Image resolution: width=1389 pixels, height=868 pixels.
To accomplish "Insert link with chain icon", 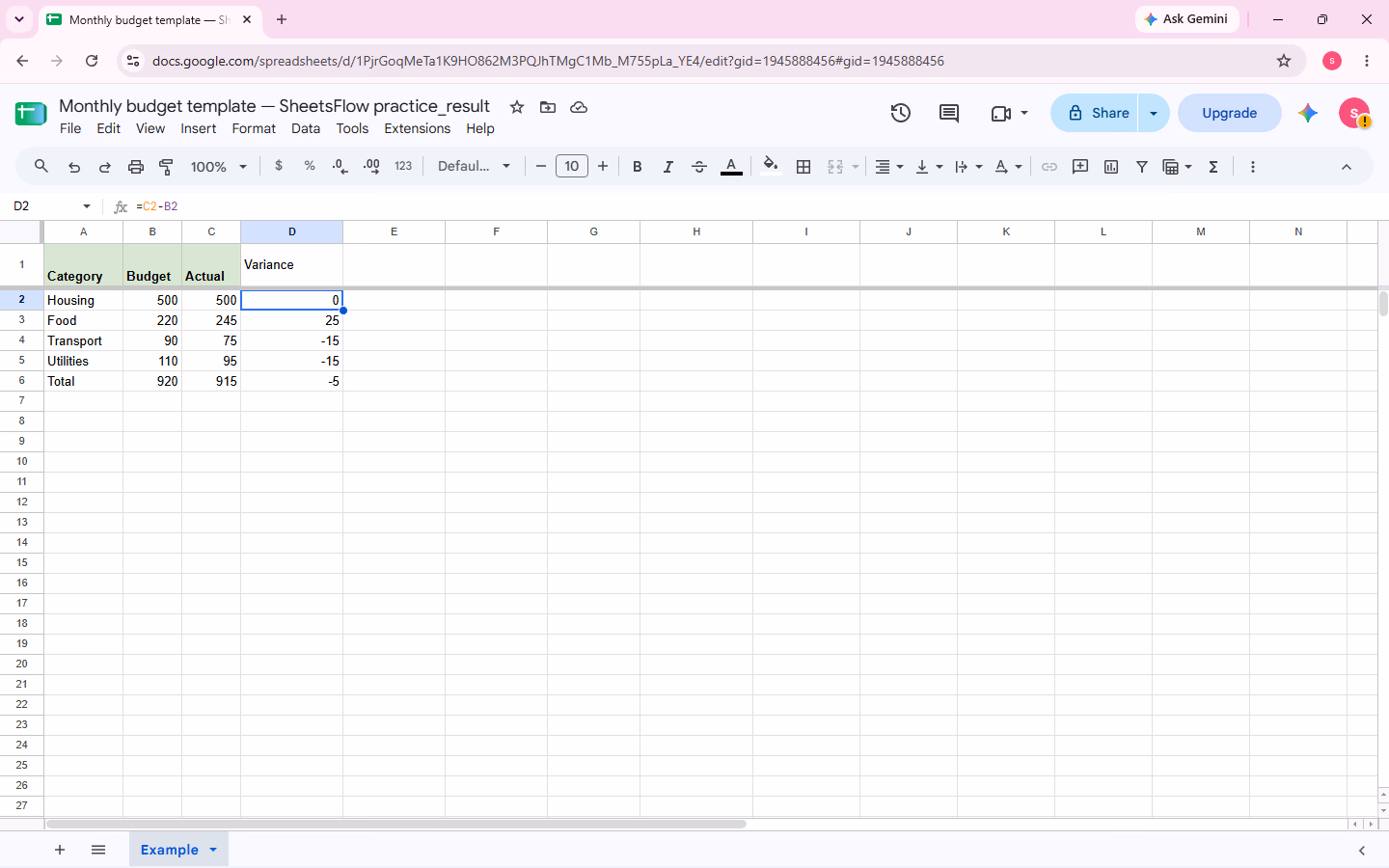I will click(x=1049, y=167).
